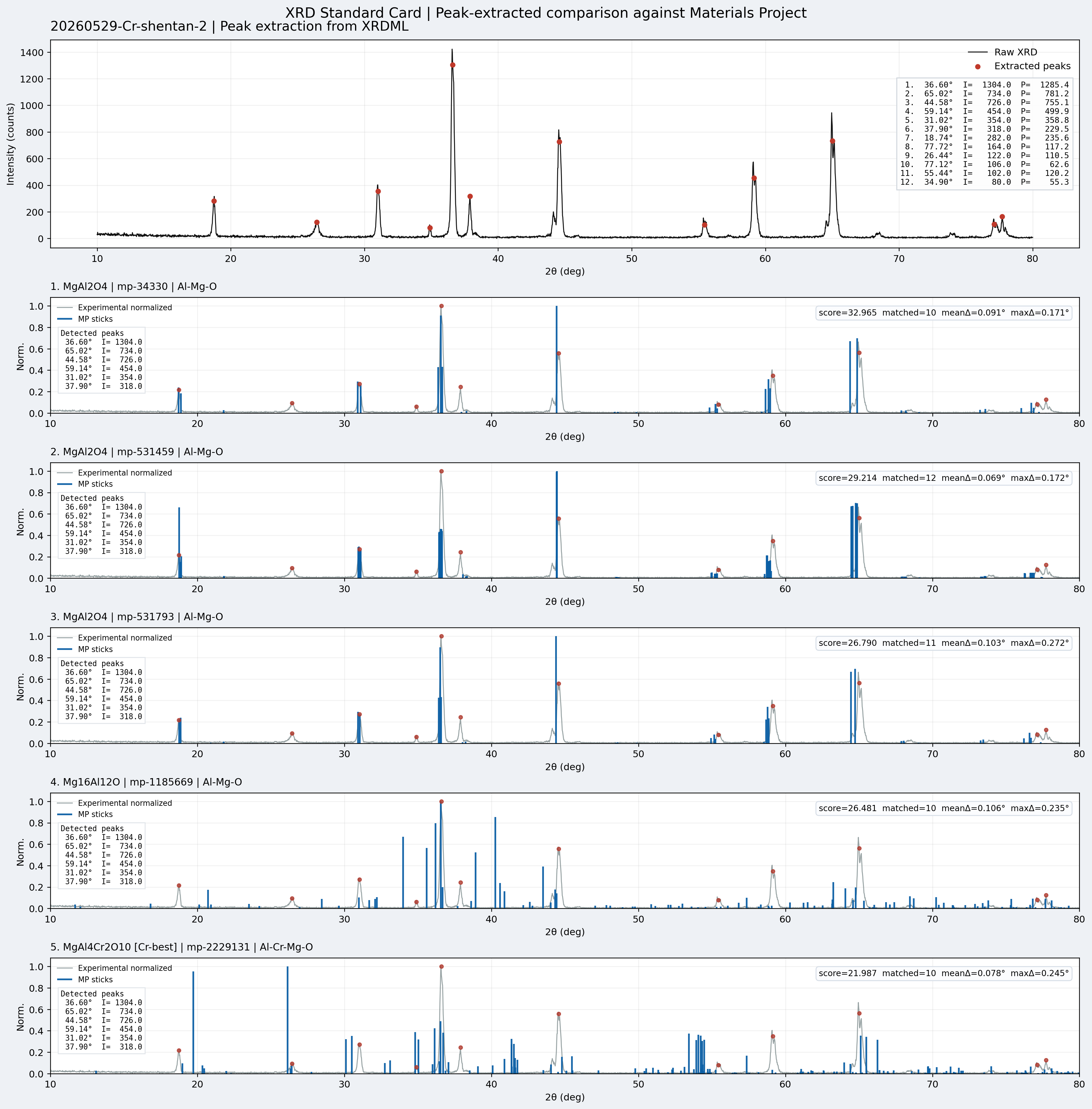Select peak table row 10 "77.12° I= 106.0"
This screenshot has width=1092, height=1109.
(x=984, y=165)
